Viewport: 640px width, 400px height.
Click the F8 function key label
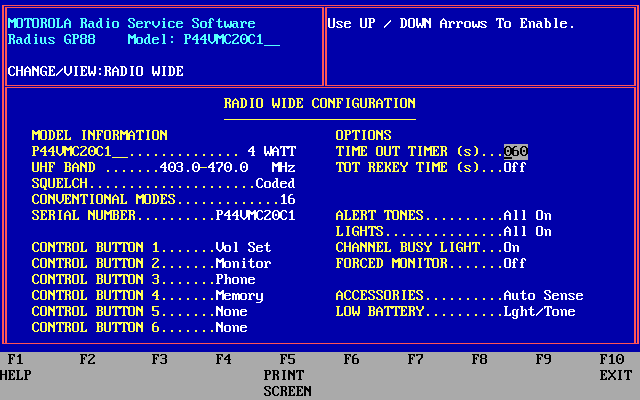(x=480, y=359)
